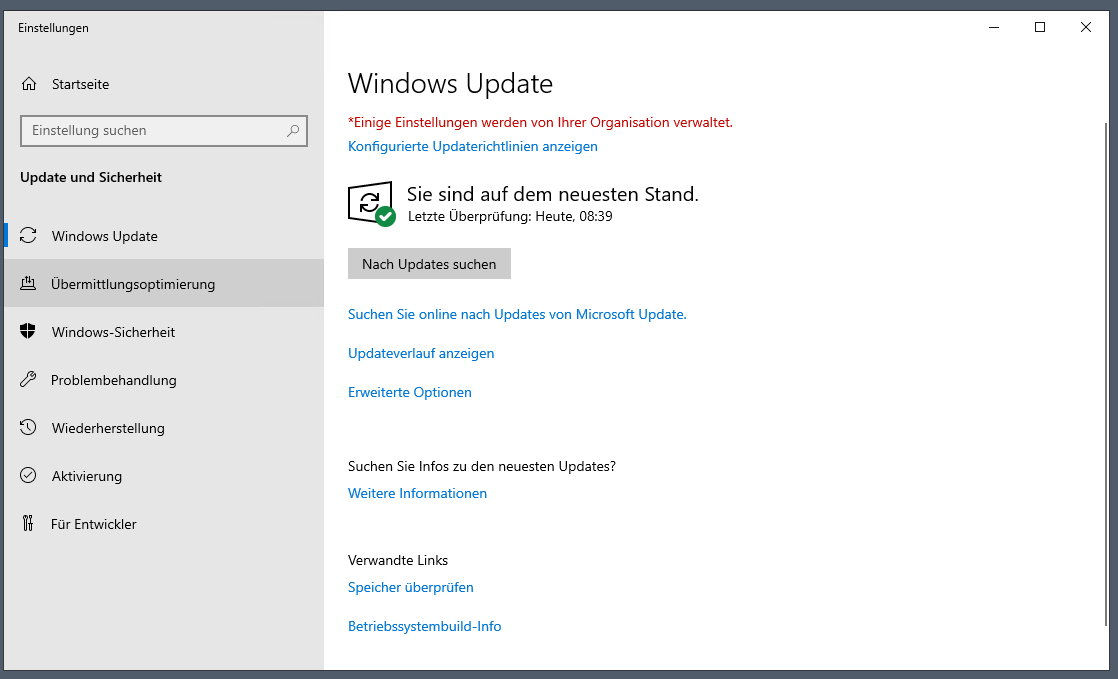Screen dimensions: 1118x679
Task: Click the Verwandte Links heading
Action: tap(398, 561)
